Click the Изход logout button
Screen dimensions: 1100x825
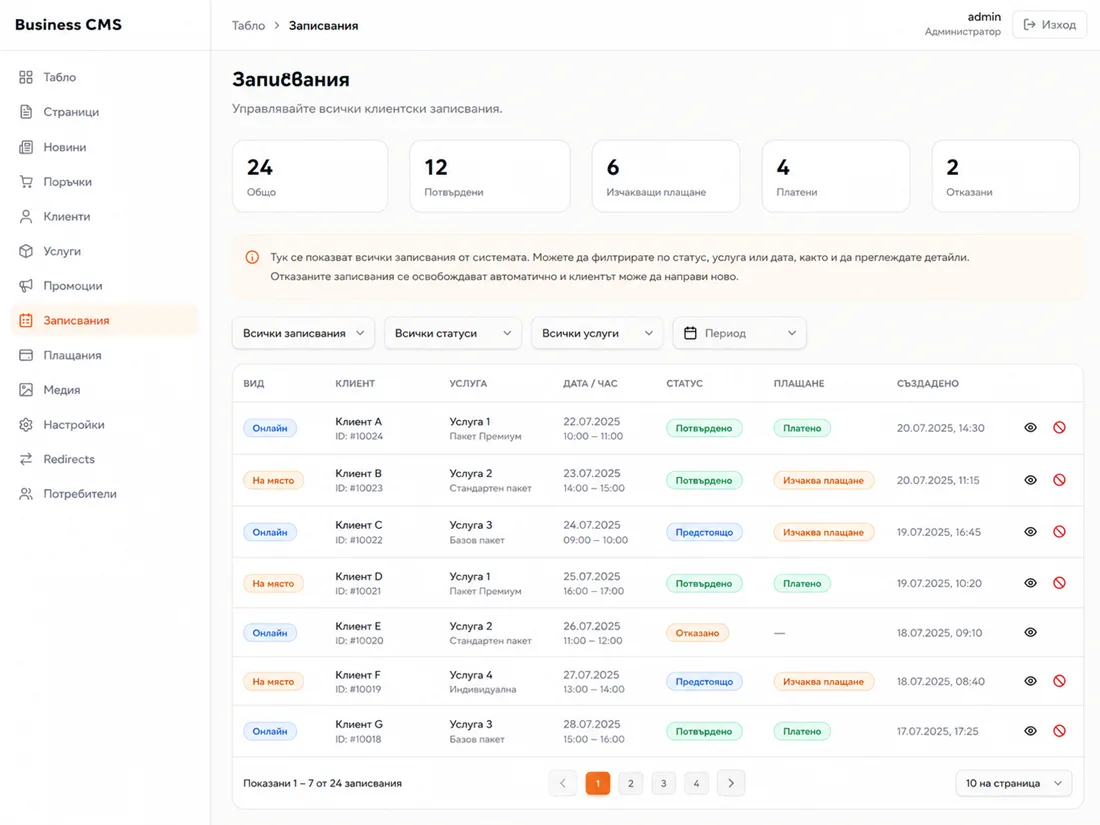click(1049, 25)
